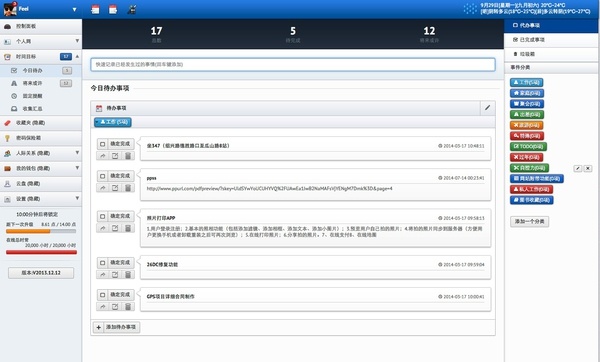The height and width of the screenshot is (362, 600).
Task: Open 云盘 in the sidebar
Action: [41, 184]
